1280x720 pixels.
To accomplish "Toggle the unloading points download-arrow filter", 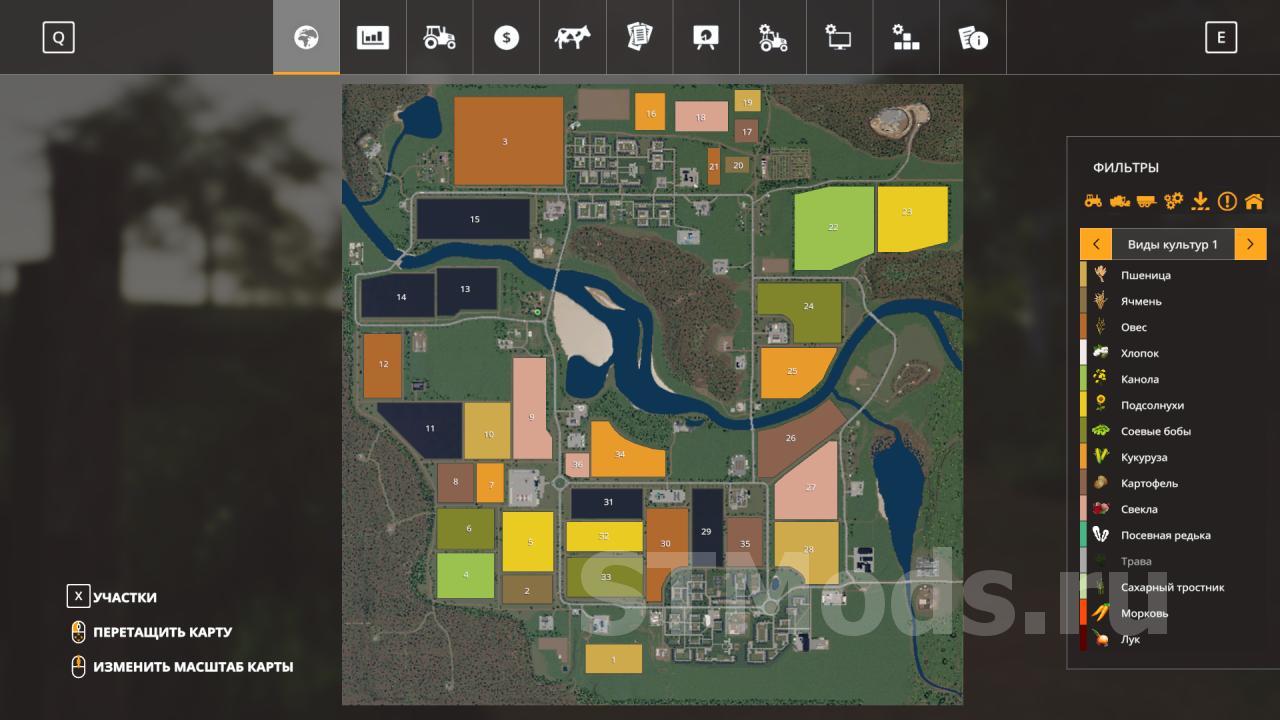I will tap(1200, 201).
